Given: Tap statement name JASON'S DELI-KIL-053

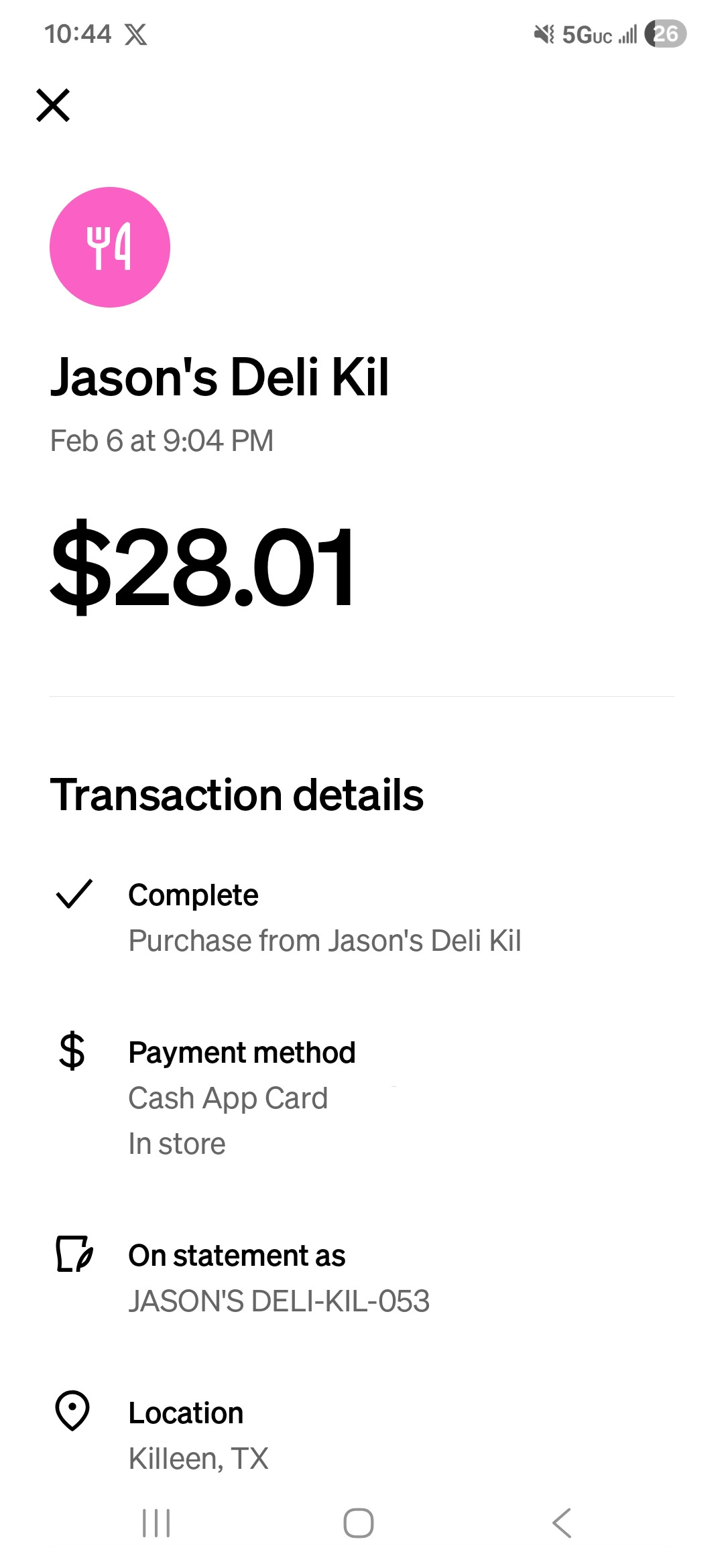Looking at the screenshot, I should [x=279, y=1301].
